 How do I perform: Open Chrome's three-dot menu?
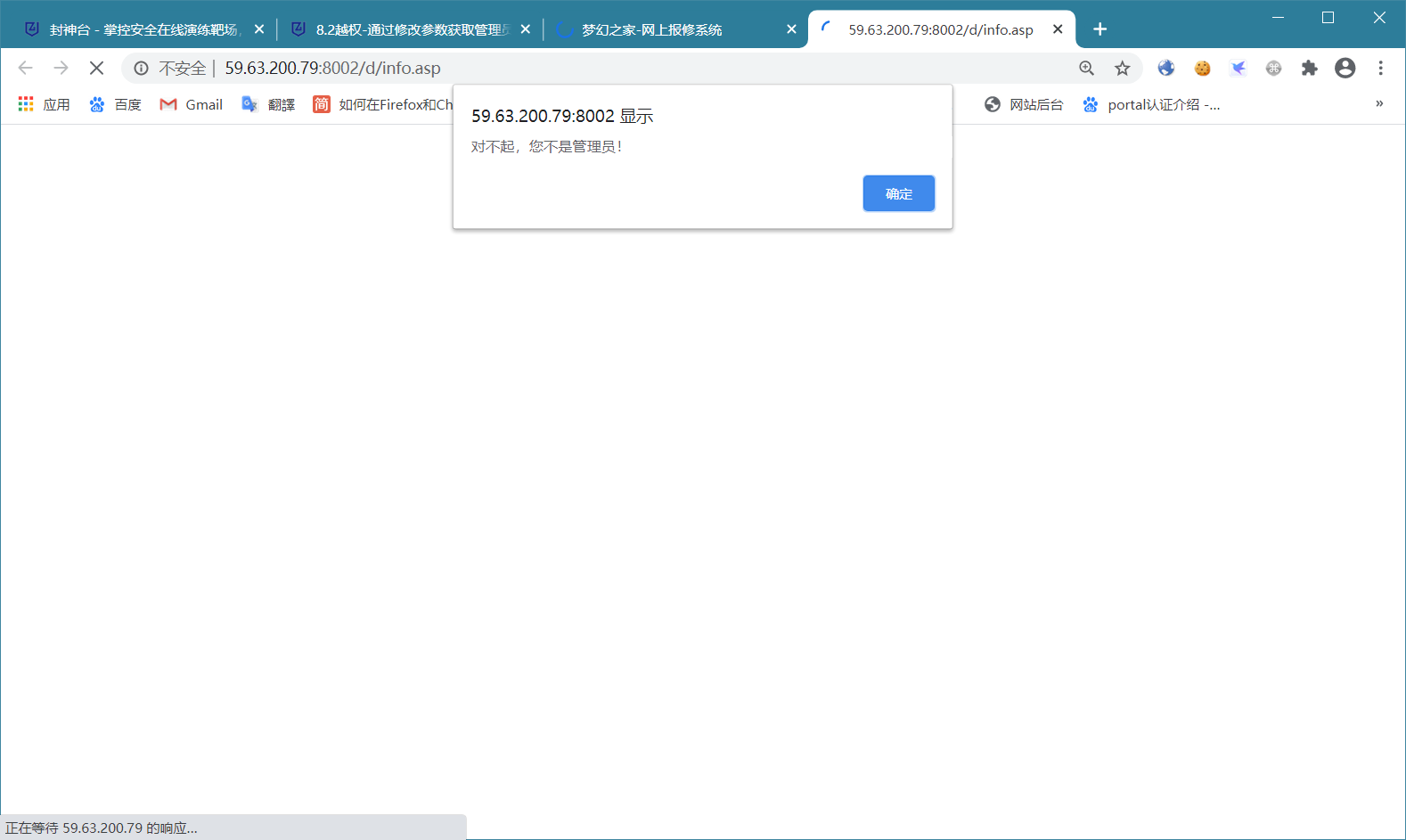point(1380,69)
